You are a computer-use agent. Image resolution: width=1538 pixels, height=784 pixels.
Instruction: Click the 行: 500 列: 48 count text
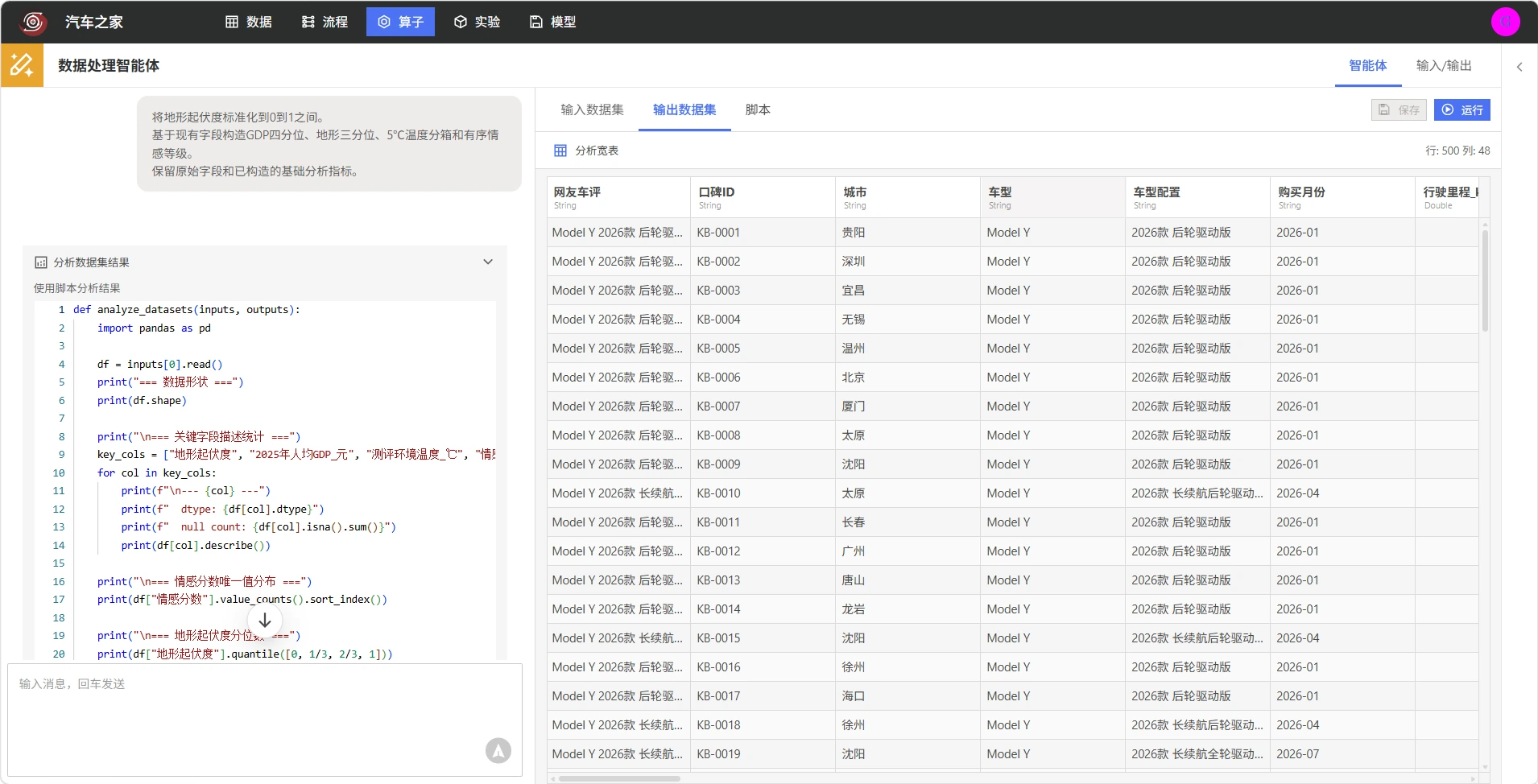click(x=1457, y=151)
